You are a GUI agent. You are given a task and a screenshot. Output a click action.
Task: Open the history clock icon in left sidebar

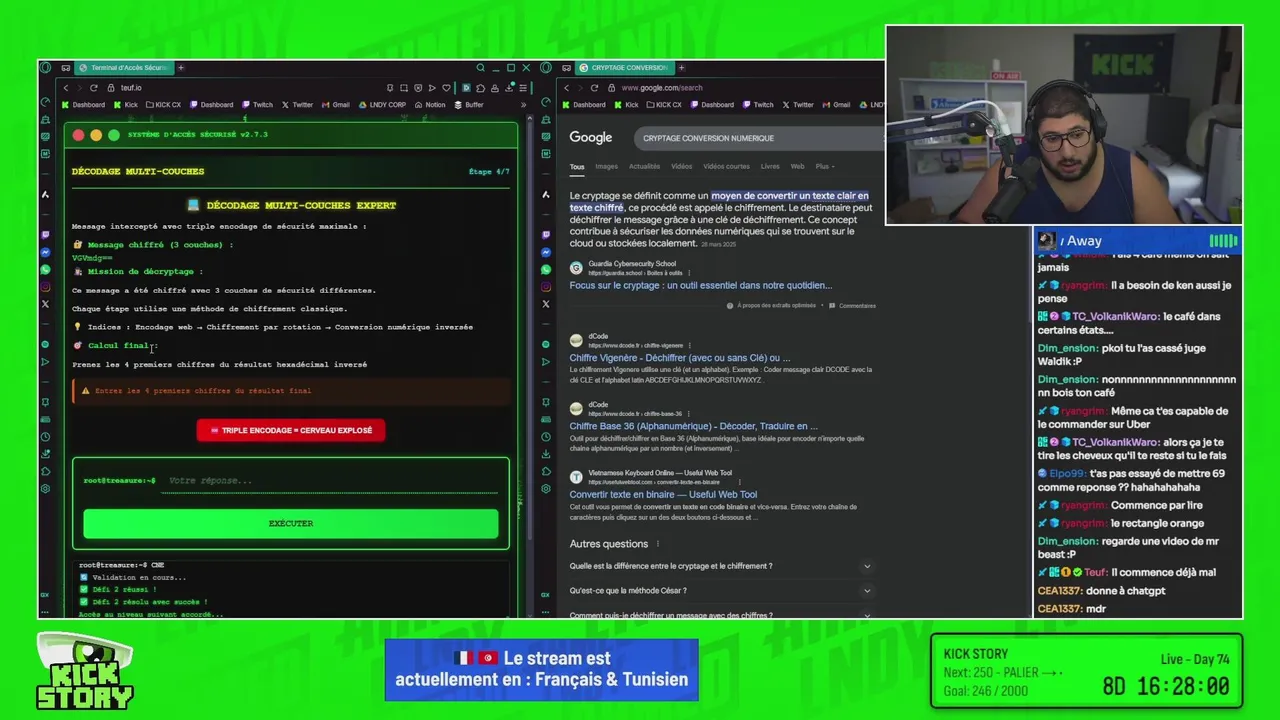(45, 437)
